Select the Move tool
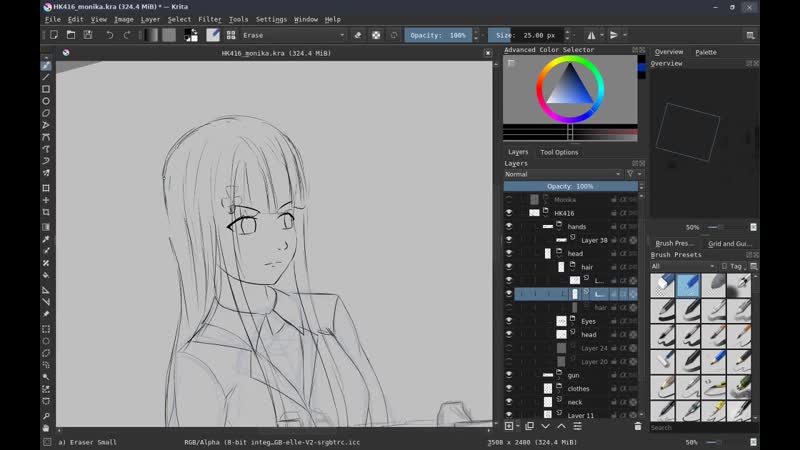The height and width of the screenshot is (450, 800). (46, 200)
